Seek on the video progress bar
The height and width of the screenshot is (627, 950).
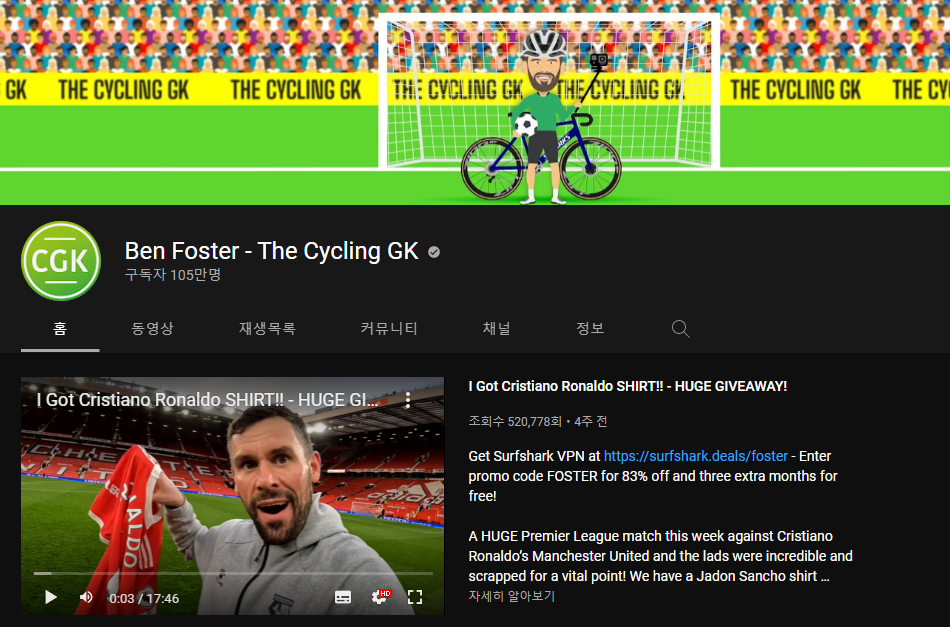233,572
